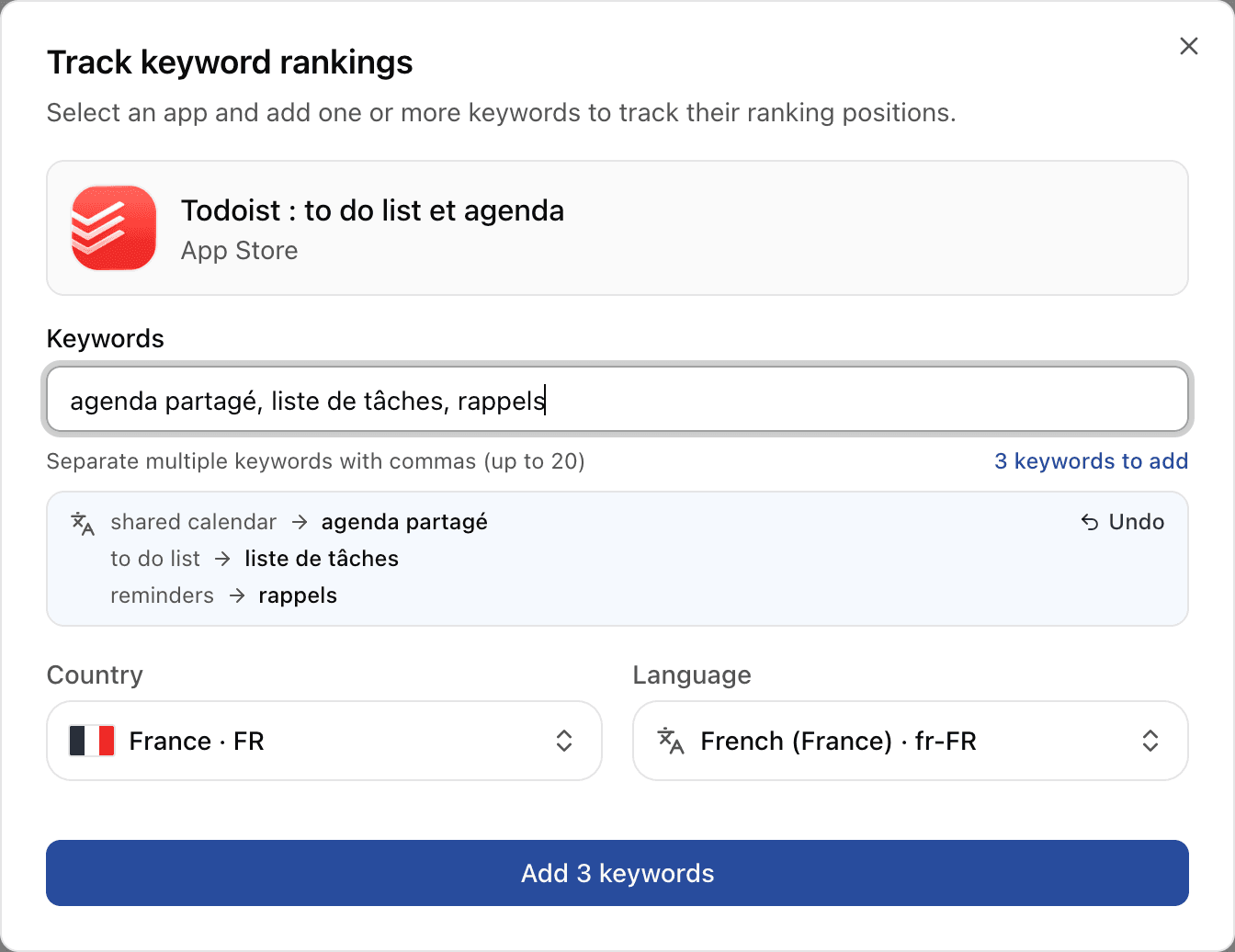The height and width of the screenshot is (952, 1235).
Task: Click the translate icon in Language field
Action: [671, 741]
